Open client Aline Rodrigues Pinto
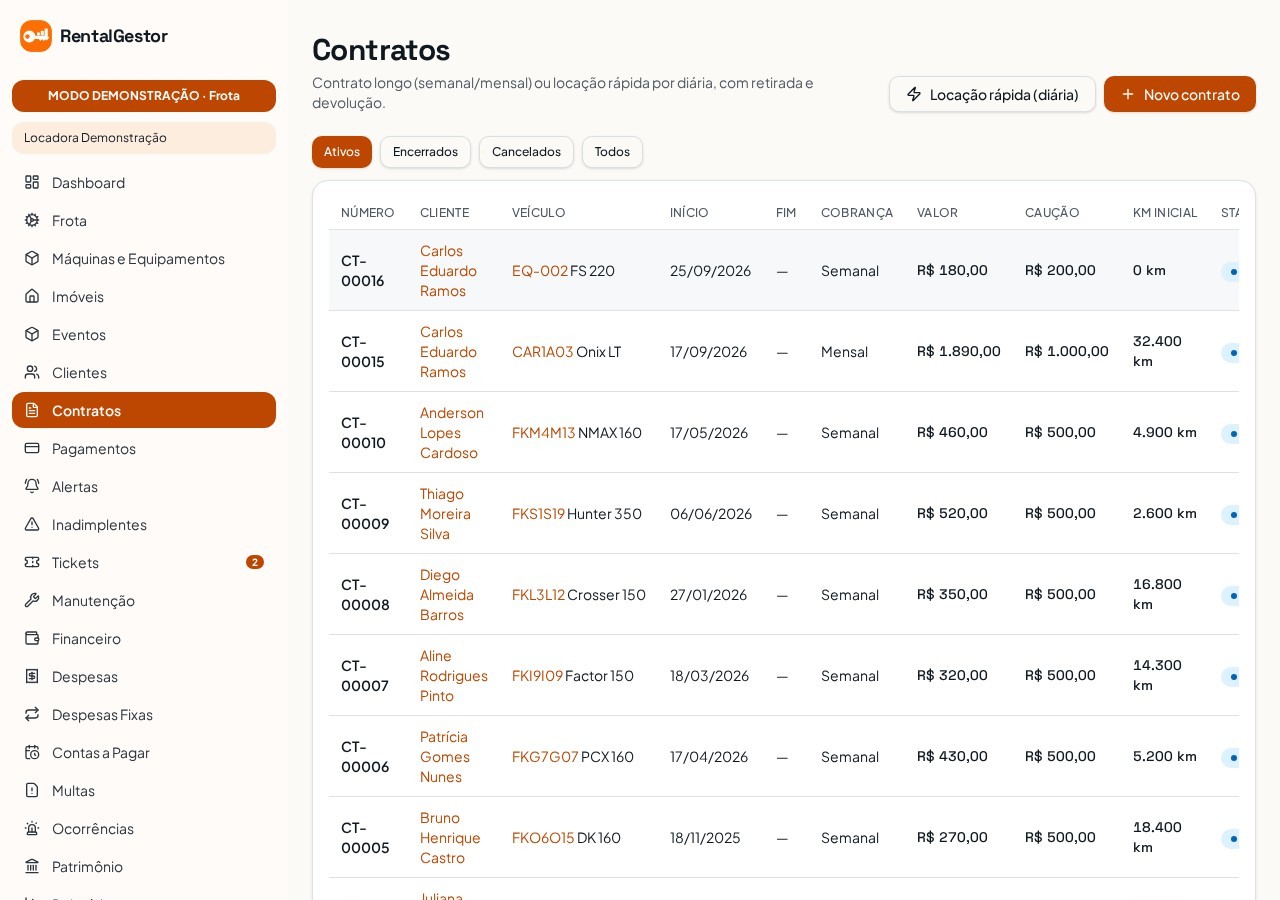 click(454, 675)
